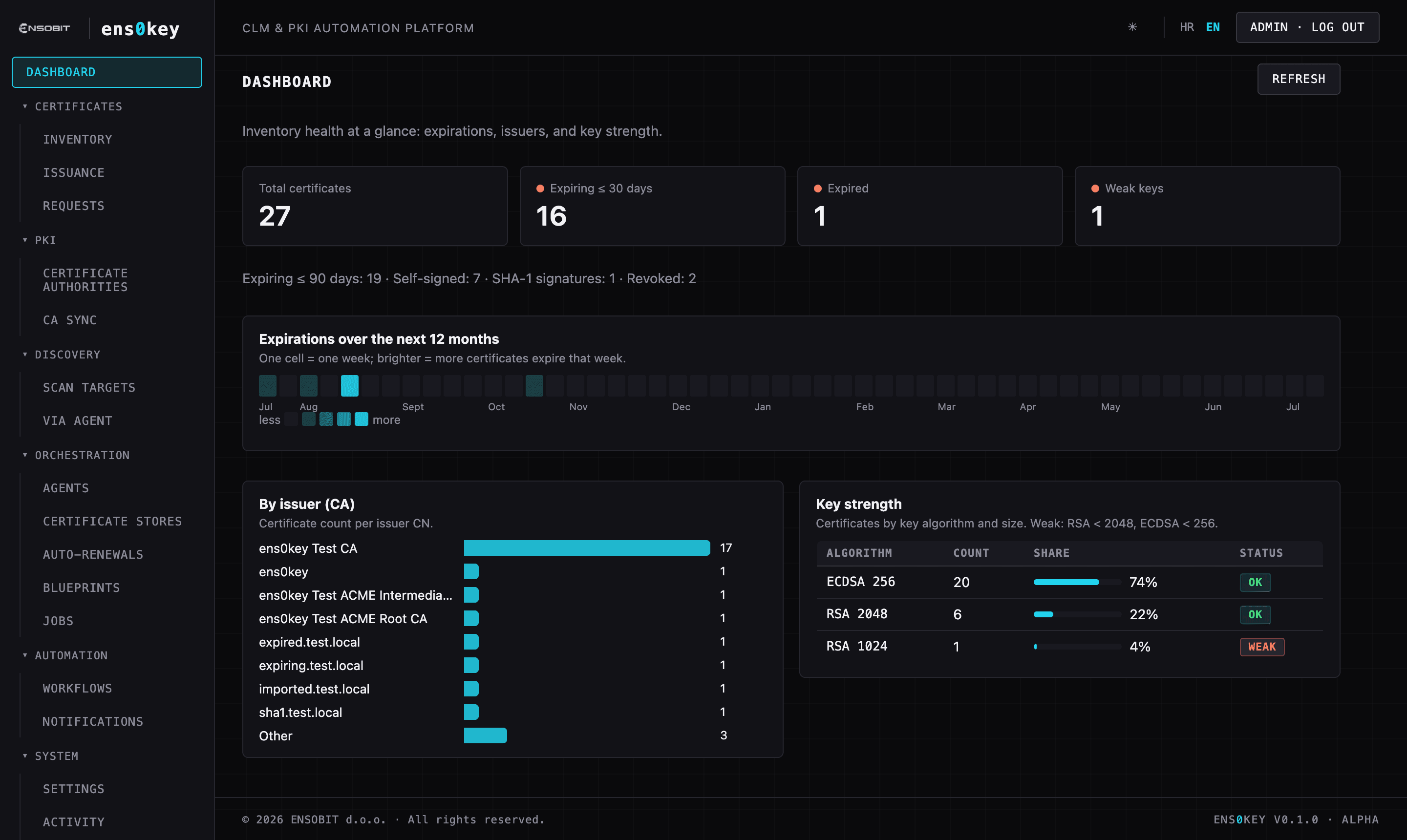The width and height of the screenshot is (1407, 840).
Task: Collapse the Orchestration section
Action: [x=76, y=455]
